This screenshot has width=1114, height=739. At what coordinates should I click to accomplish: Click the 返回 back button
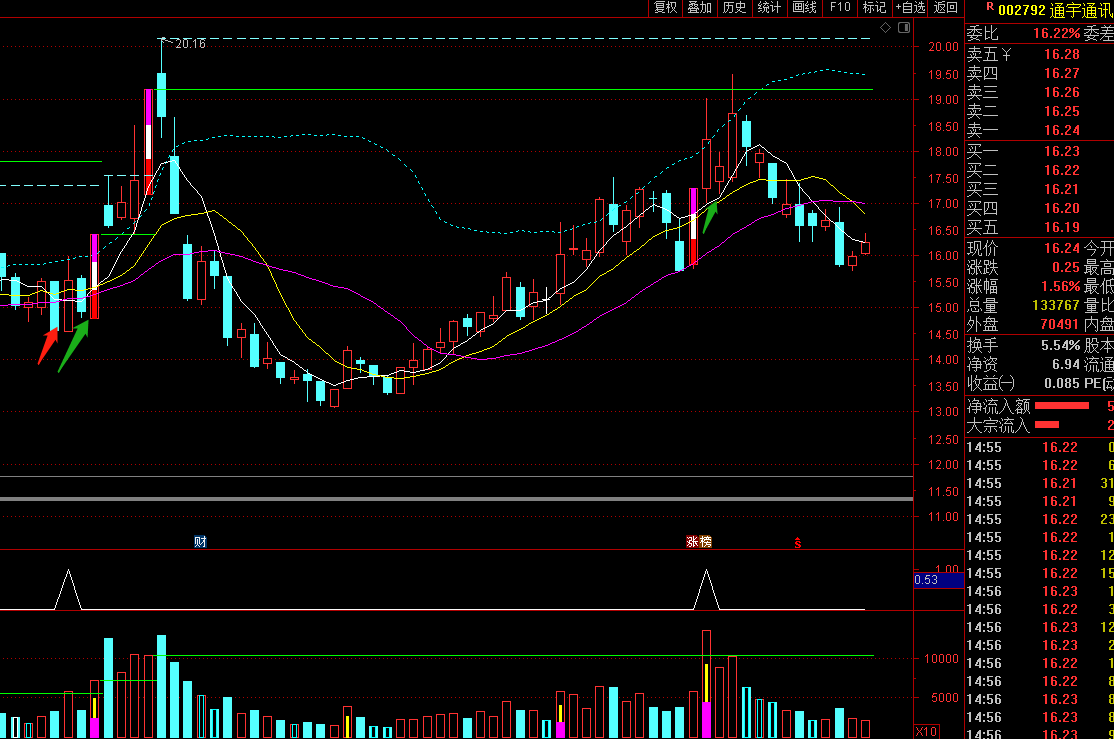point(946,7)
